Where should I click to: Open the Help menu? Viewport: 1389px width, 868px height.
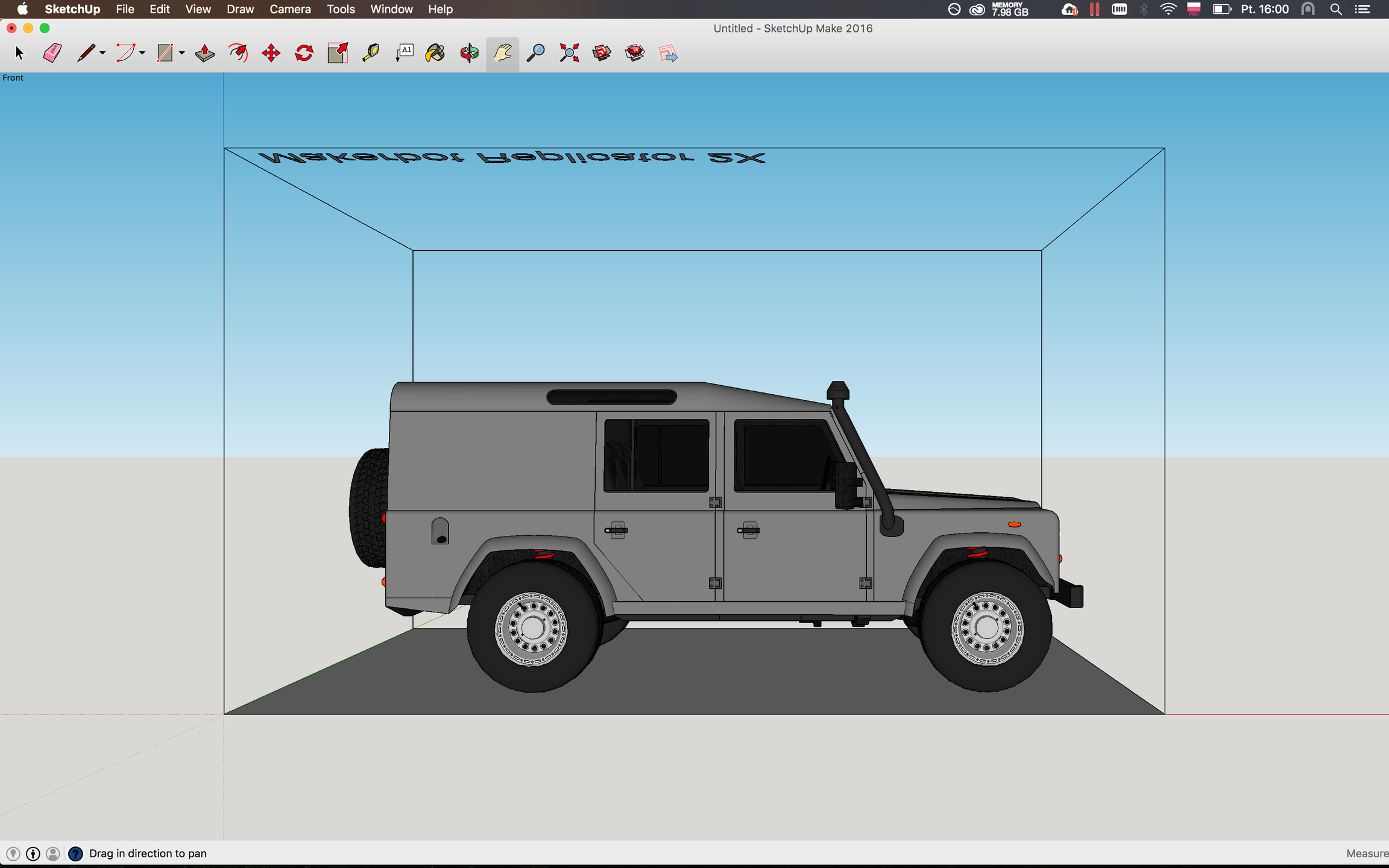pyautogui.click(x=440, y=9)
